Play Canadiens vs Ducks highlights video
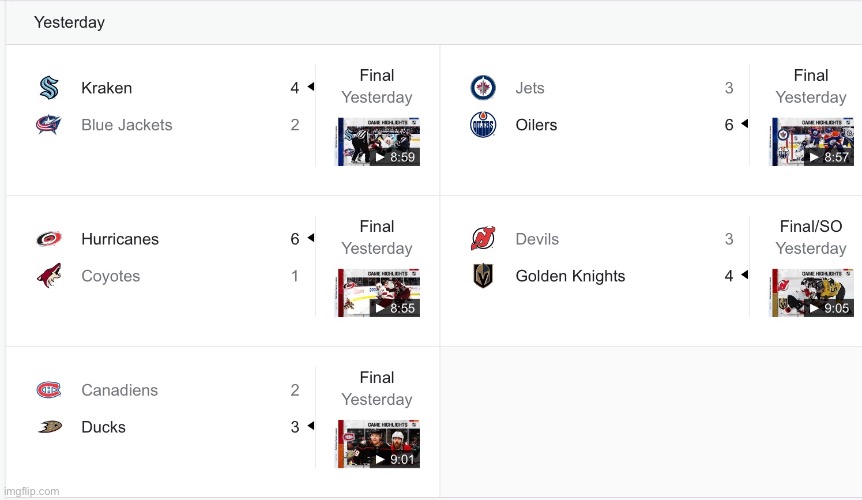This screenshot has width=862, height=500. (x=377, y=443)
